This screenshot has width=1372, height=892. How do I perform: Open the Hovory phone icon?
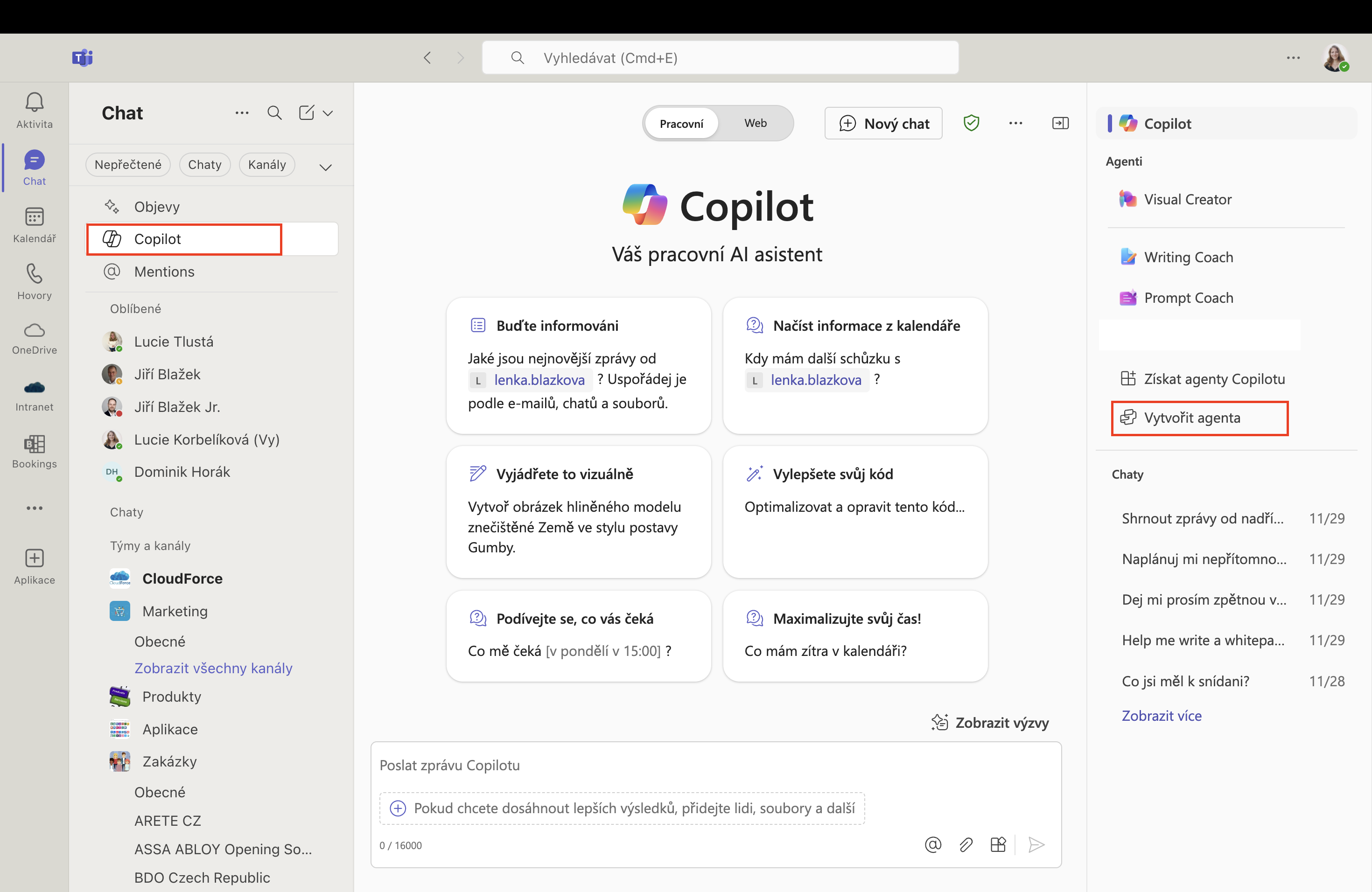pos(34,282)
